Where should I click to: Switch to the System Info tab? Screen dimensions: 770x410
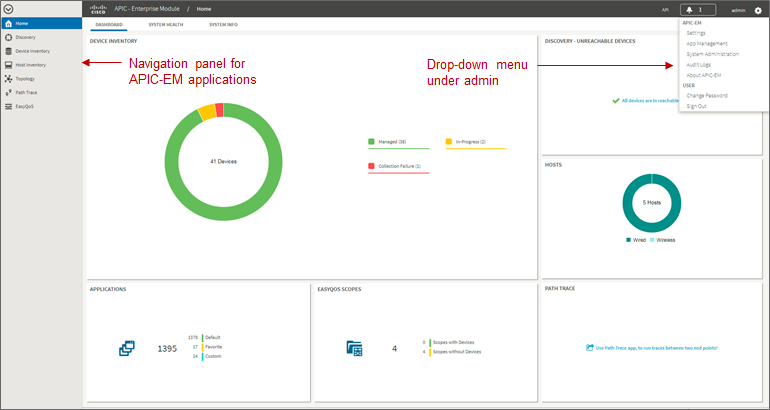coord(223,25)
